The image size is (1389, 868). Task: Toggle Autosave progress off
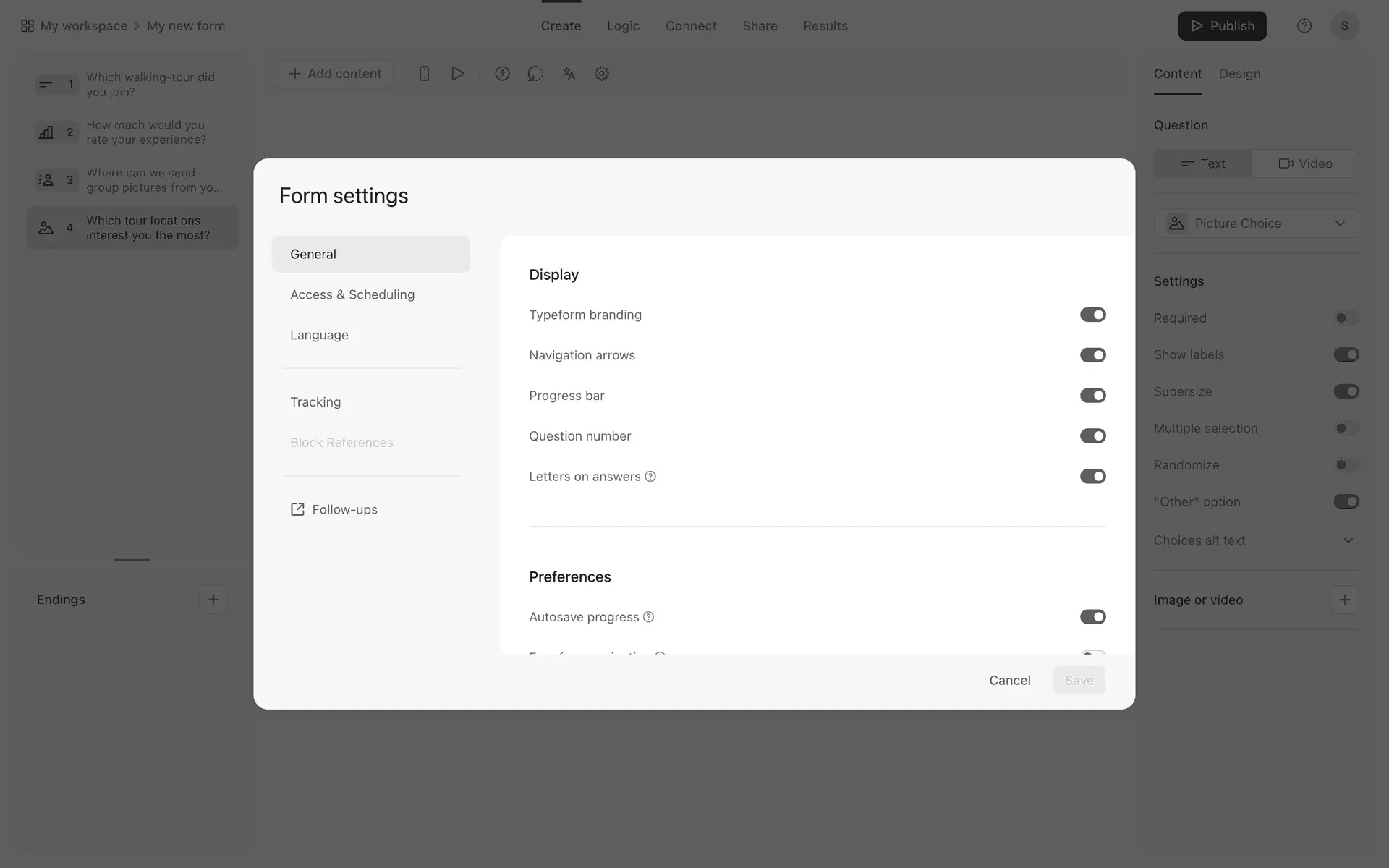tap(1092, 617)
